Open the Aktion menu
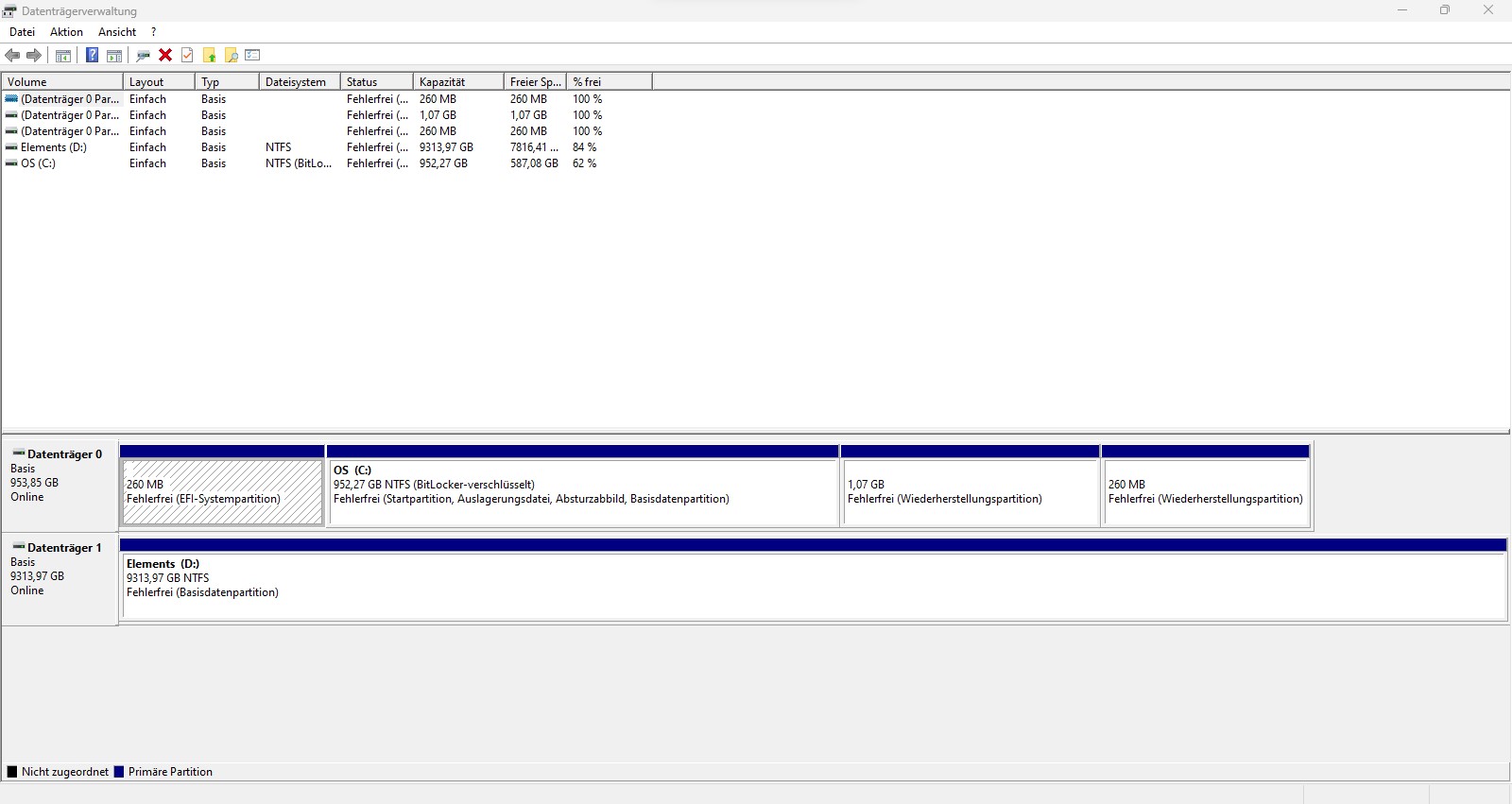 66,32
